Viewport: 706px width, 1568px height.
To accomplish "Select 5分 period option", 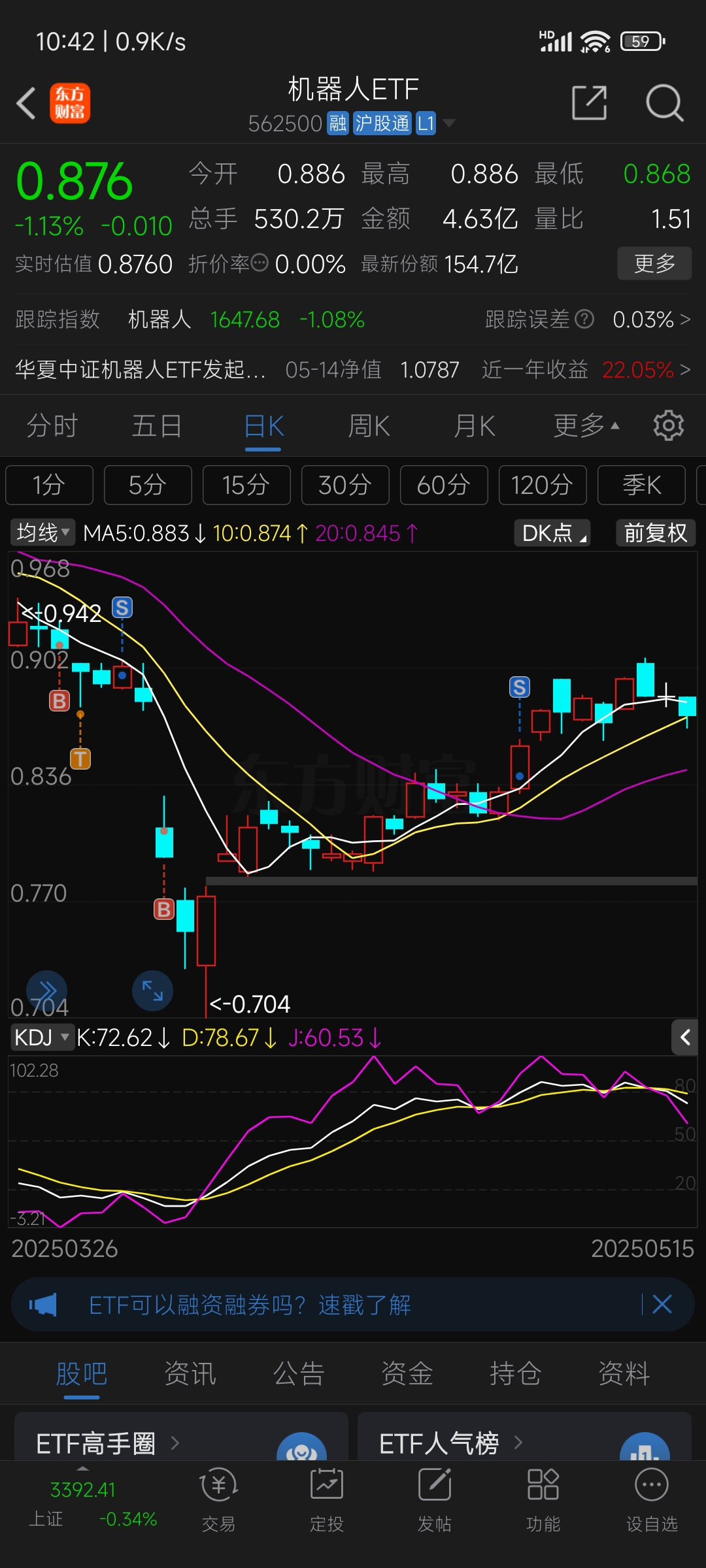I will pyautogui.click(x=148, y=485).
